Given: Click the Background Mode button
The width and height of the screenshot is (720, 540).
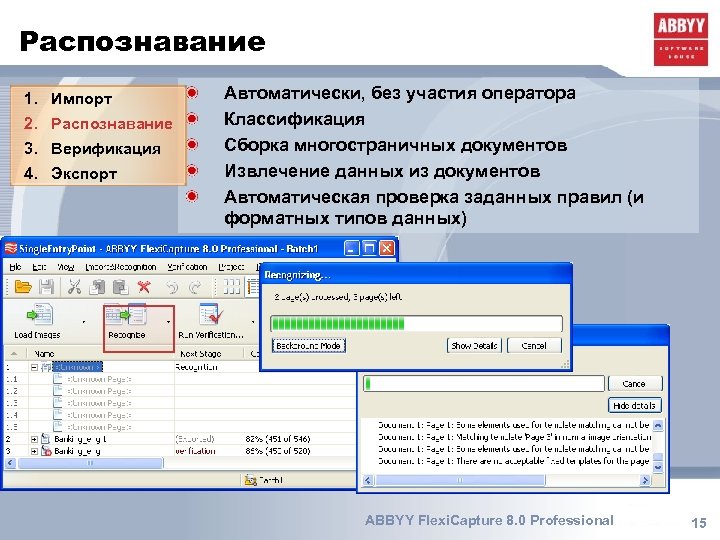Looking at the screenshot, I should point(309,345).
